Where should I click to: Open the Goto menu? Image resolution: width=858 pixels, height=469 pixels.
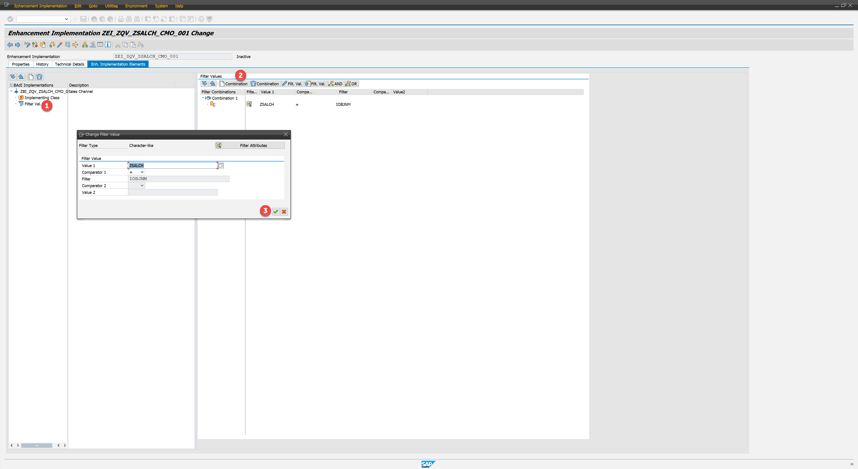coord(93,6)
